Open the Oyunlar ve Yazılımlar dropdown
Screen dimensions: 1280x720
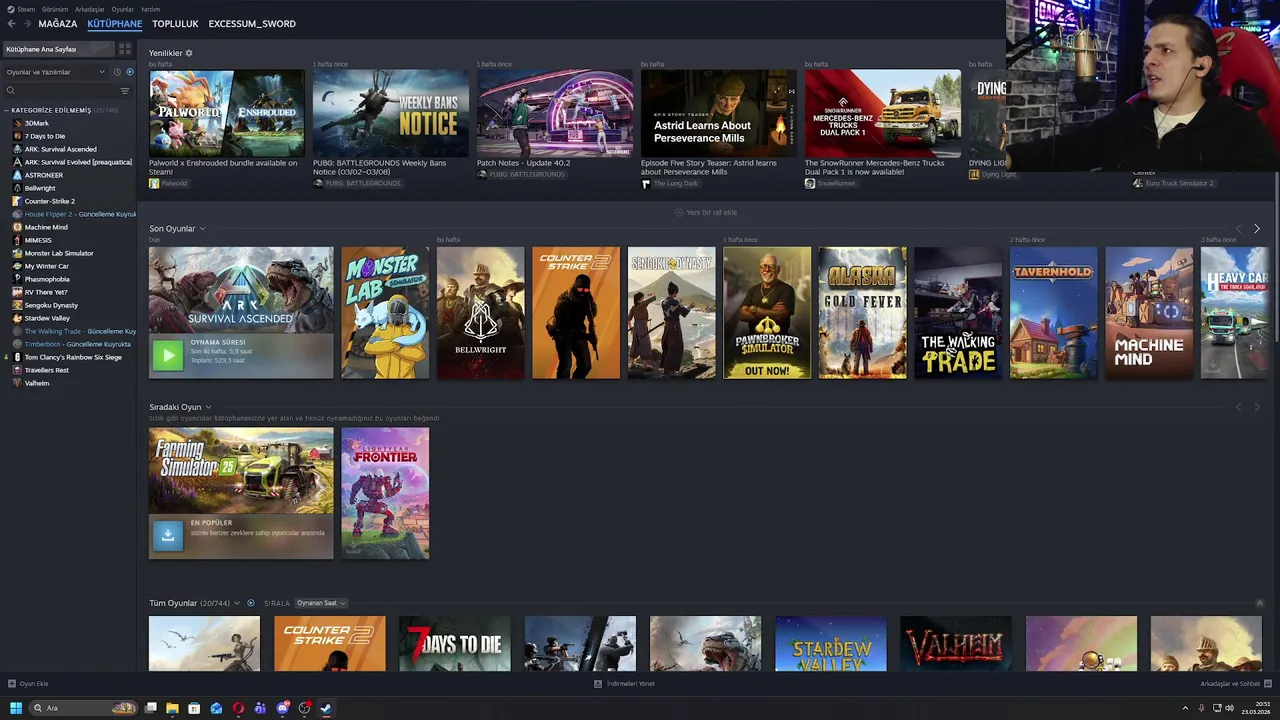[55, 72]
